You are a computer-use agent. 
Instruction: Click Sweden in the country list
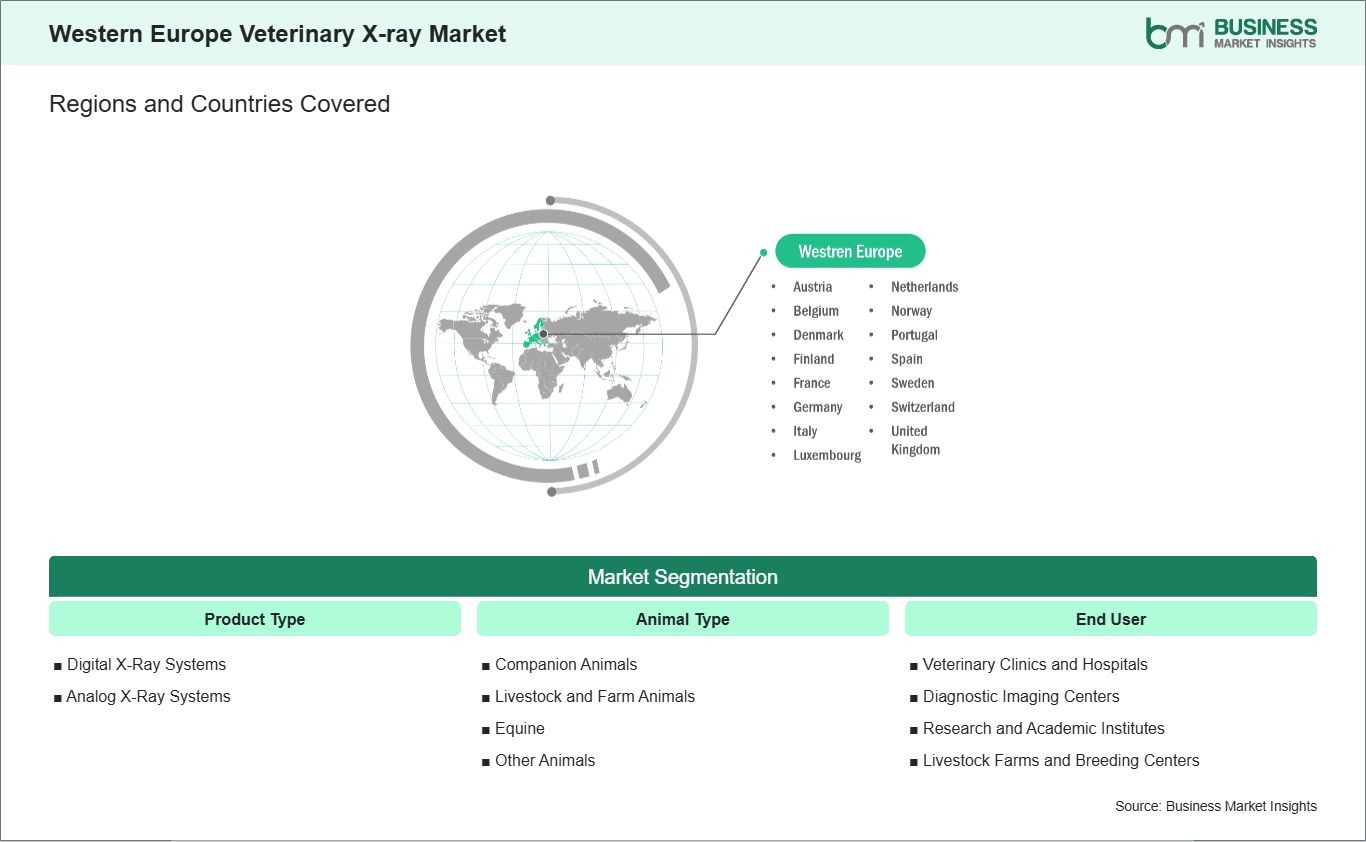pos(913,383)
